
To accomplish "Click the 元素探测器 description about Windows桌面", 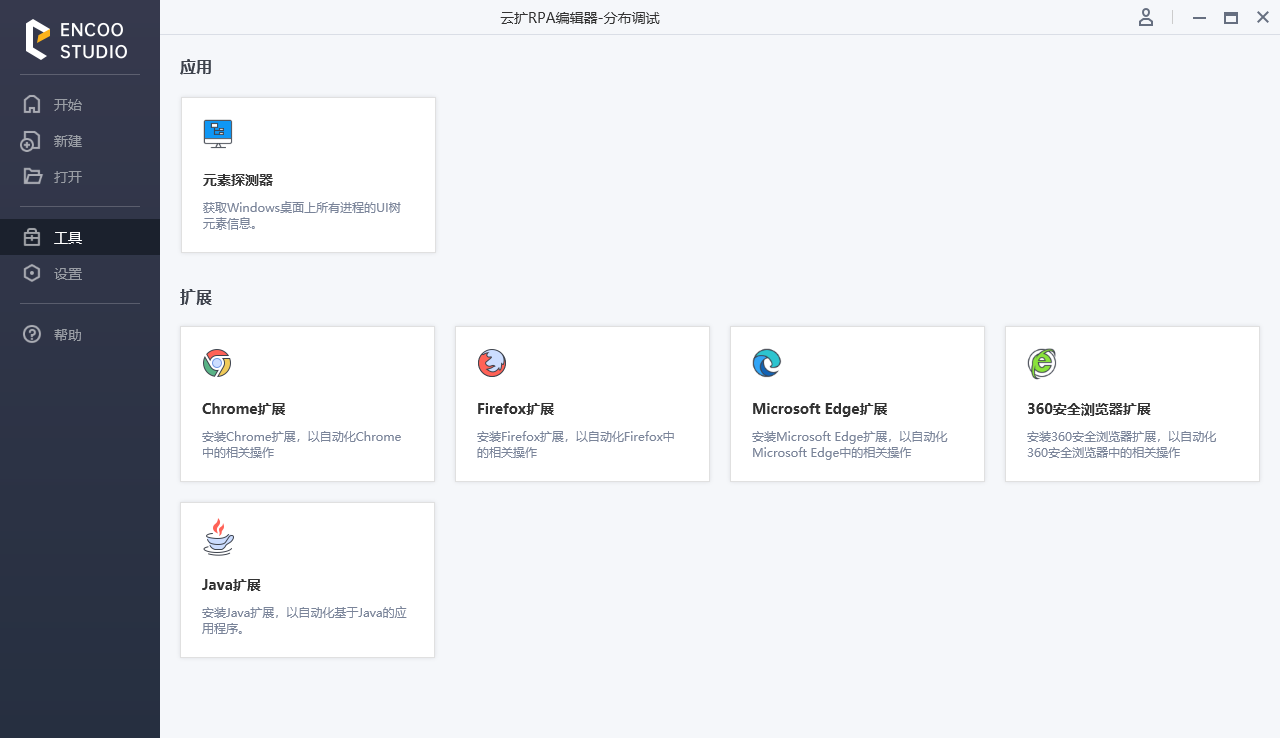I will point(301,216).
